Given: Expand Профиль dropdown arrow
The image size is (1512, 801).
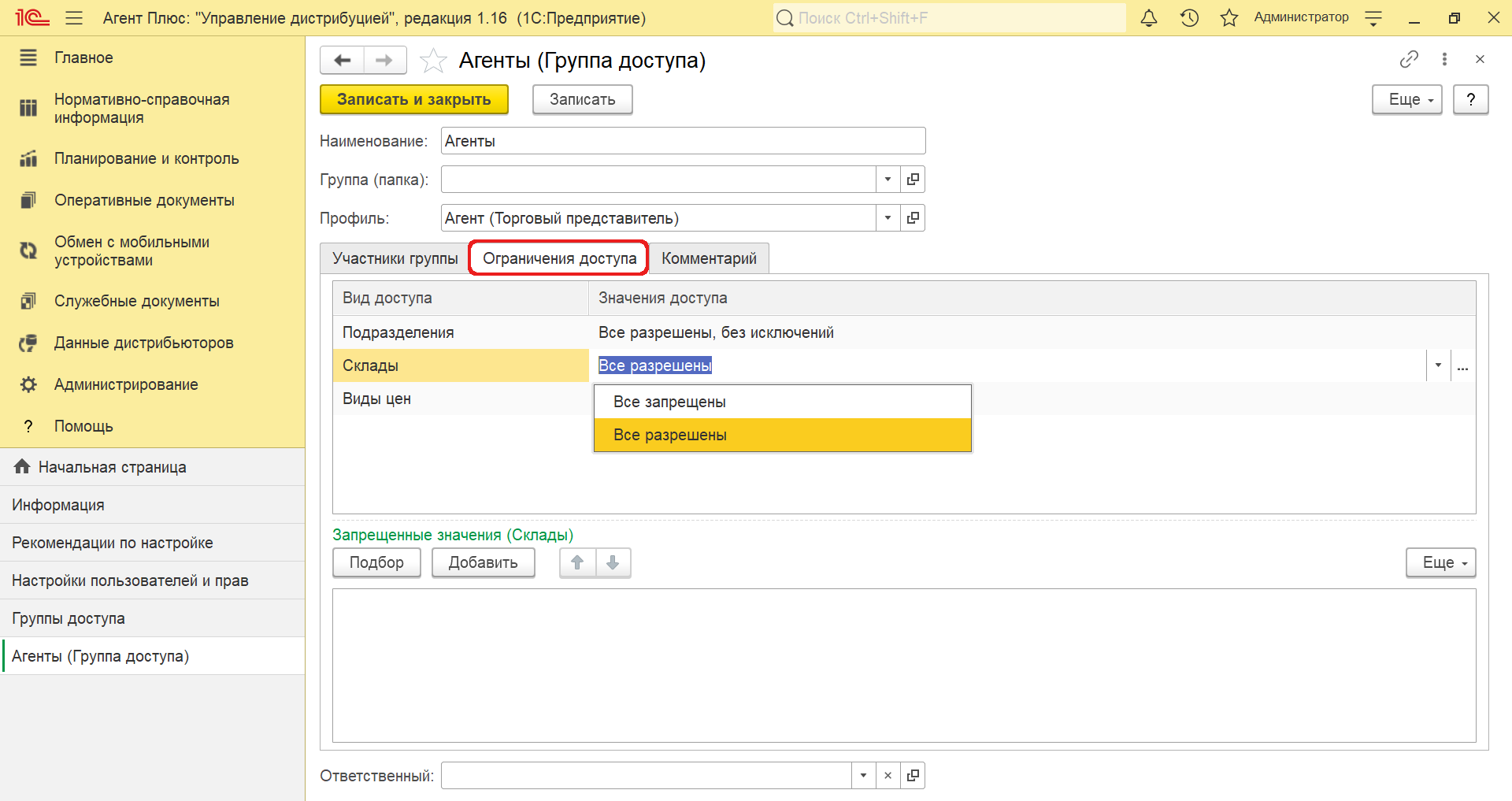Looking at the screenshot, I should [x=888, y=218].
